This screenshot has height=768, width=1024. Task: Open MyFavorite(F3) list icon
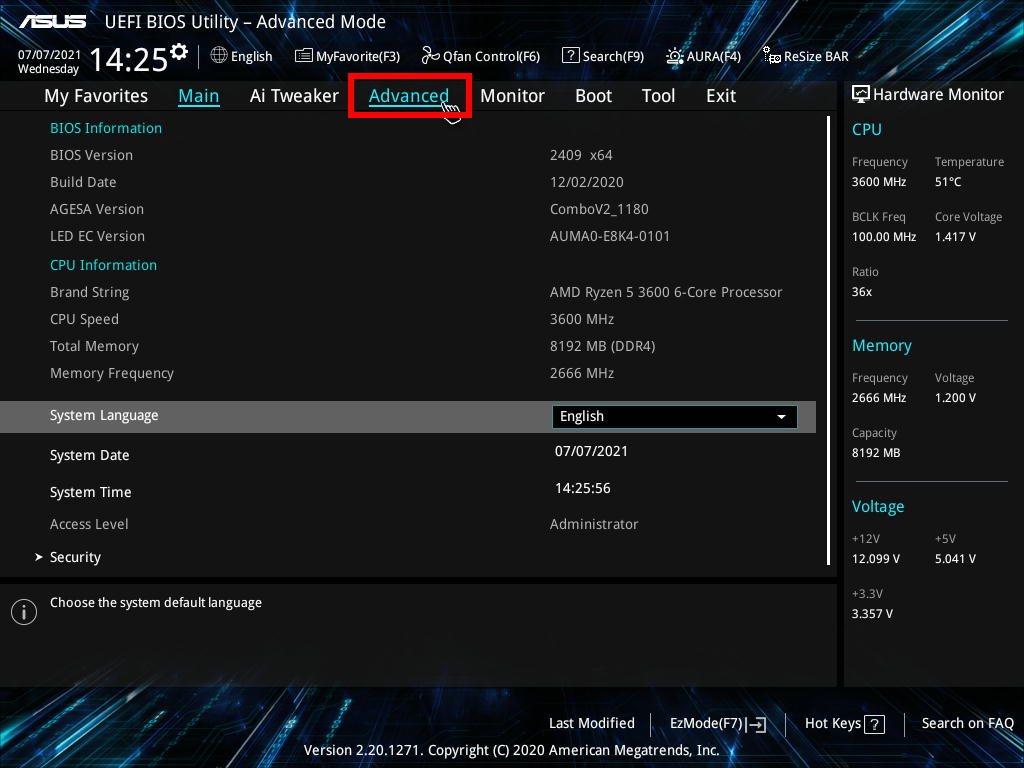[x=304, y=56]
